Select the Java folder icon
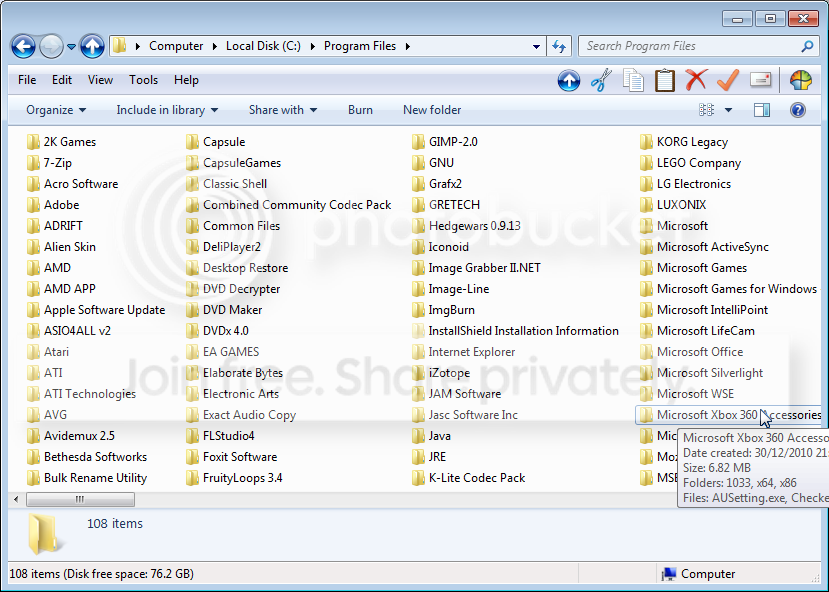 pos(418,436)
